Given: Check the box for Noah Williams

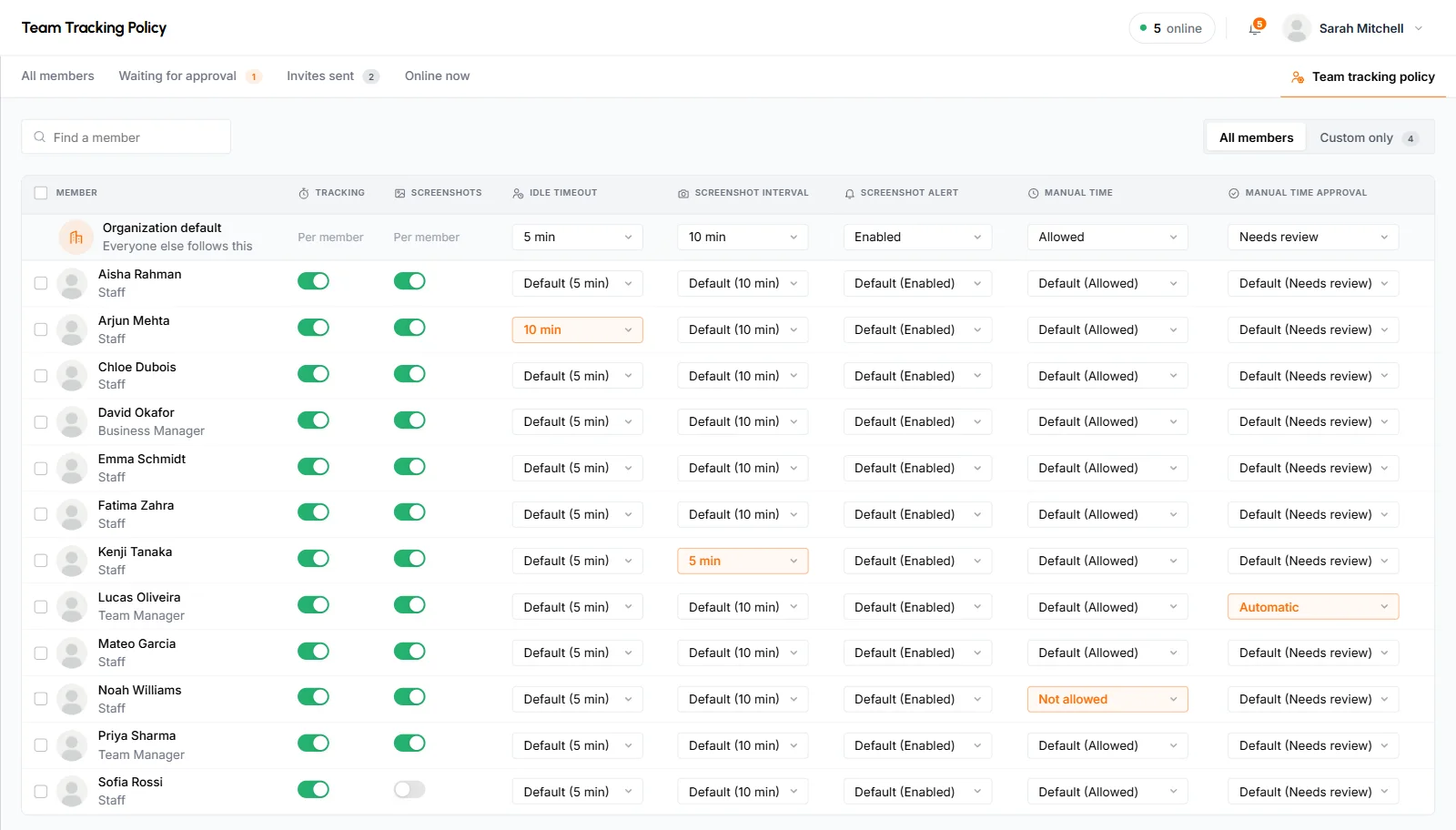Looking at the screenshot, I should 41,699.
